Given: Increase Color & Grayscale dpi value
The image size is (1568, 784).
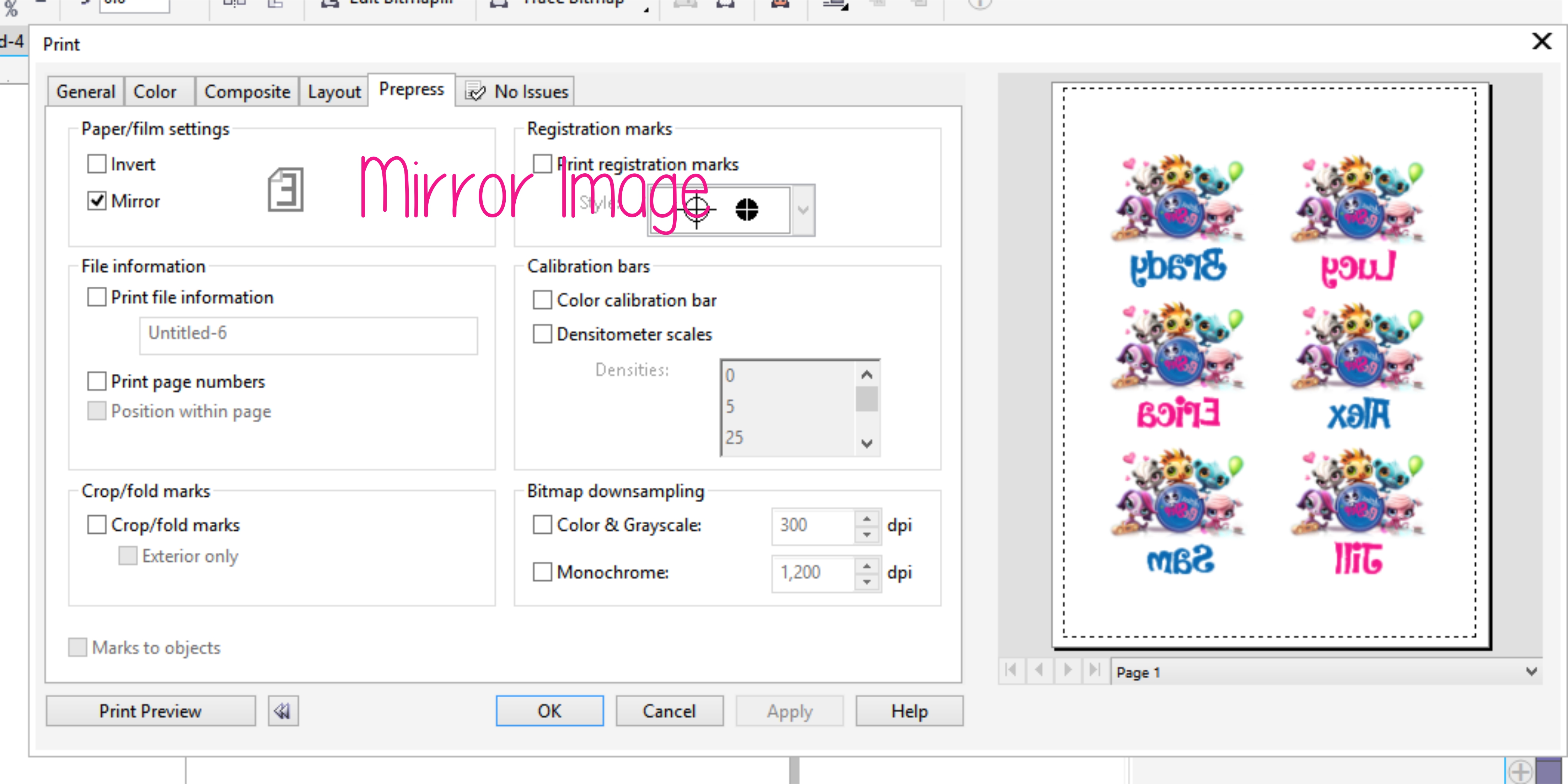Looking at the screenshot, I should [x=867, y=518].
